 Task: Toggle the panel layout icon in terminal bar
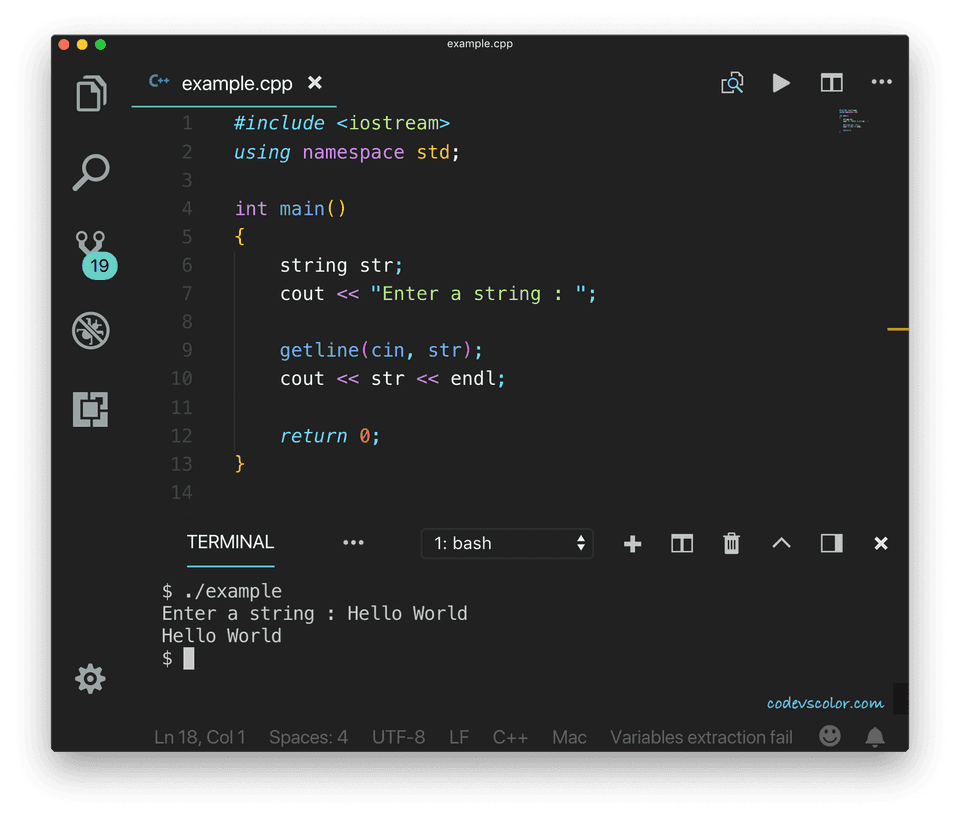point(831,543)
